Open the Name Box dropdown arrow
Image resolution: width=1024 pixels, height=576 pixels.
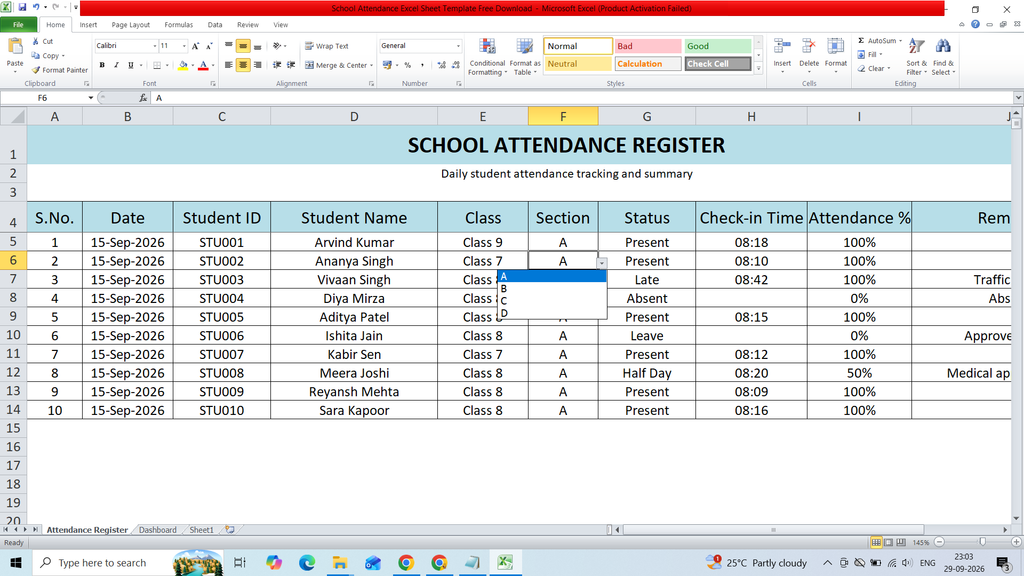(x=91, y=98)
